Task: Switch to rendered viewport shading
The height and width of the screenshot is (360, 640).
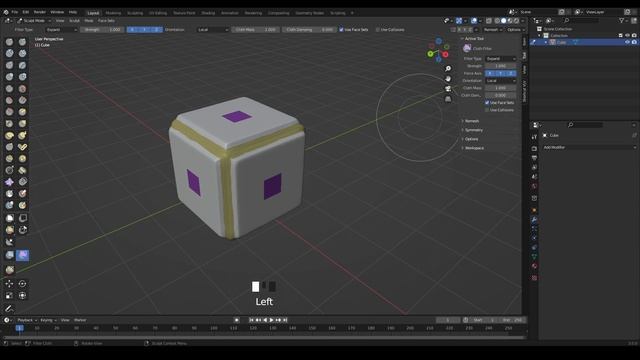Action: click(516, 20)
